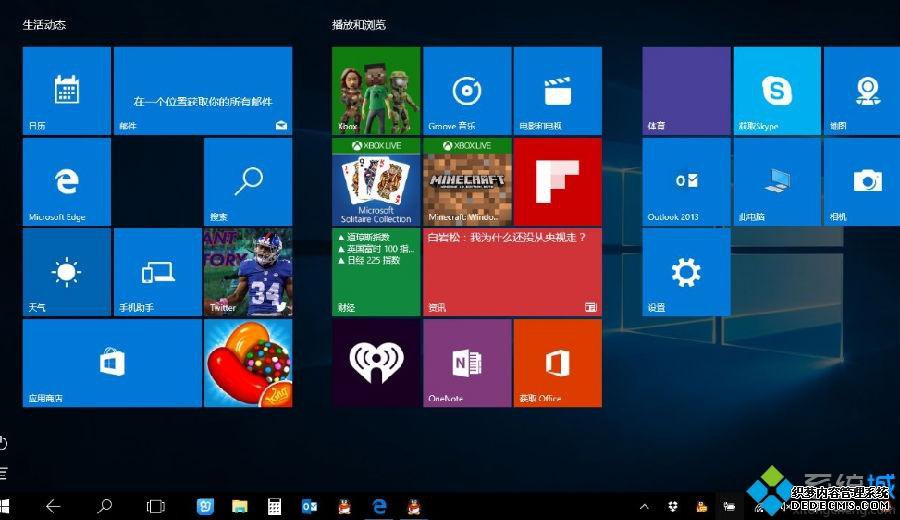Screen dimensions: 900x520
Task: Open the Get Skype tile
Action: (x=777, y=91)
